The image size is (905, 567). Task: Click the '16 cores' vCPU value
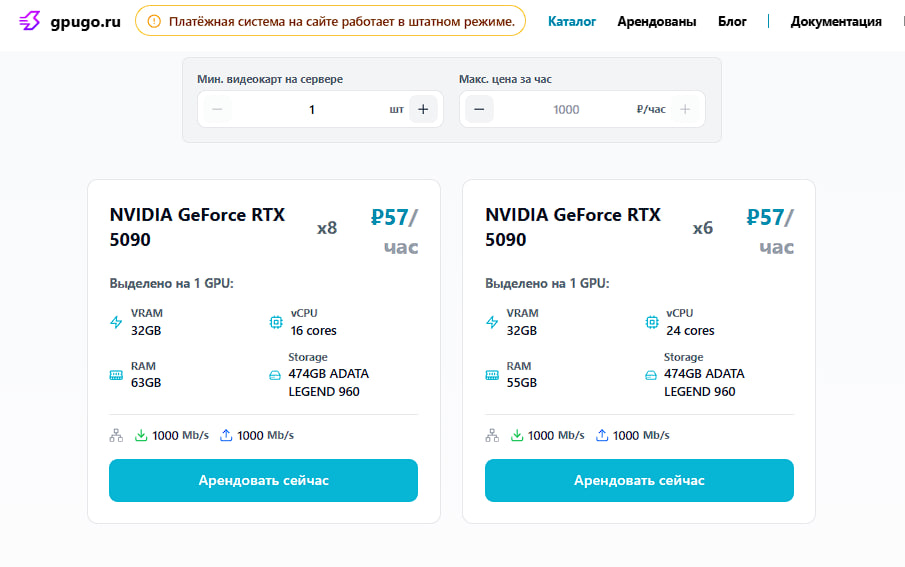[313, 331]
